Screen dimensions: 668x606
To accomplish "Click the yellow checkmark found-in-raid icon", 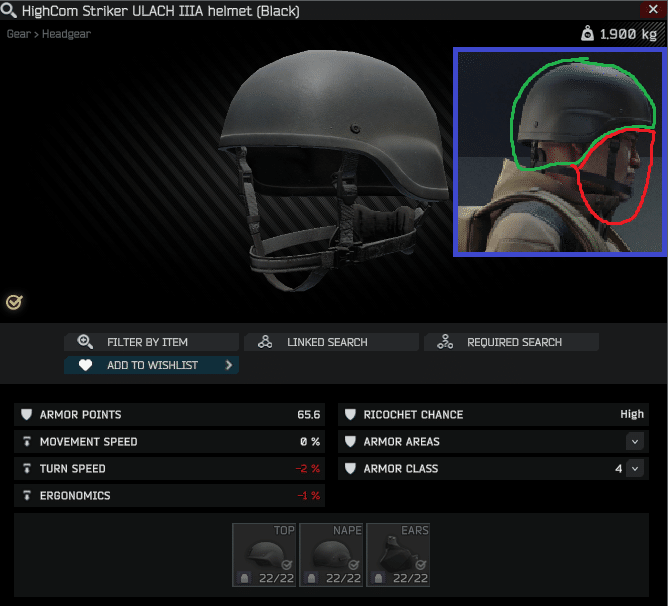I will click(14, 302).
